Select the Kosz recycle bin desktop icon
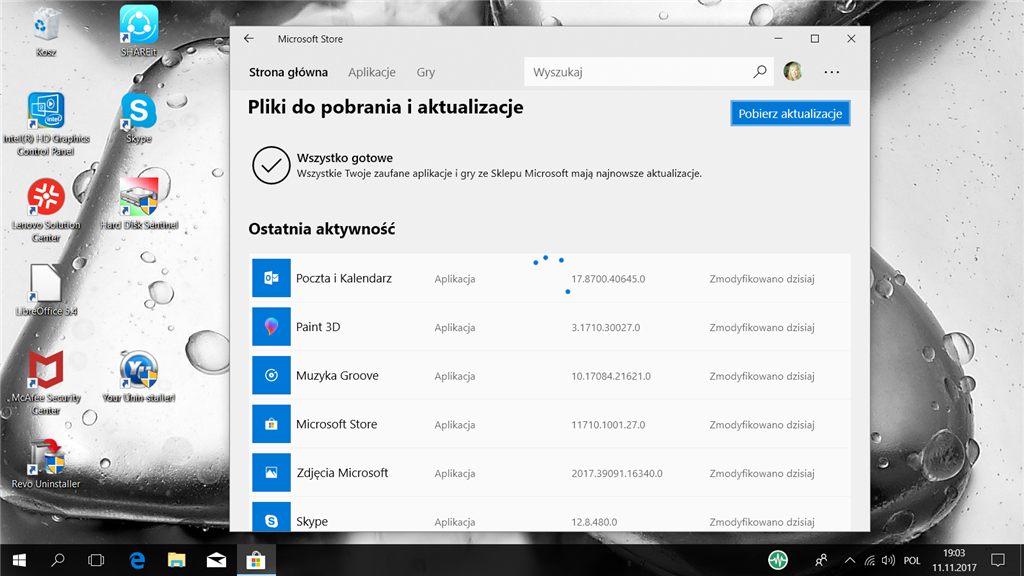 (46, 33)
